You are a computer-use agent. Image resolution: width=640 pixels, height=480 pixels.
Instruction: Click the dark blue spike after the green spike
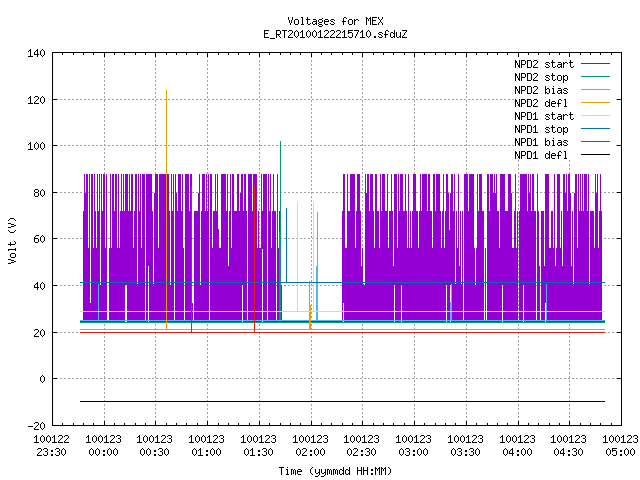coord(287,245)
